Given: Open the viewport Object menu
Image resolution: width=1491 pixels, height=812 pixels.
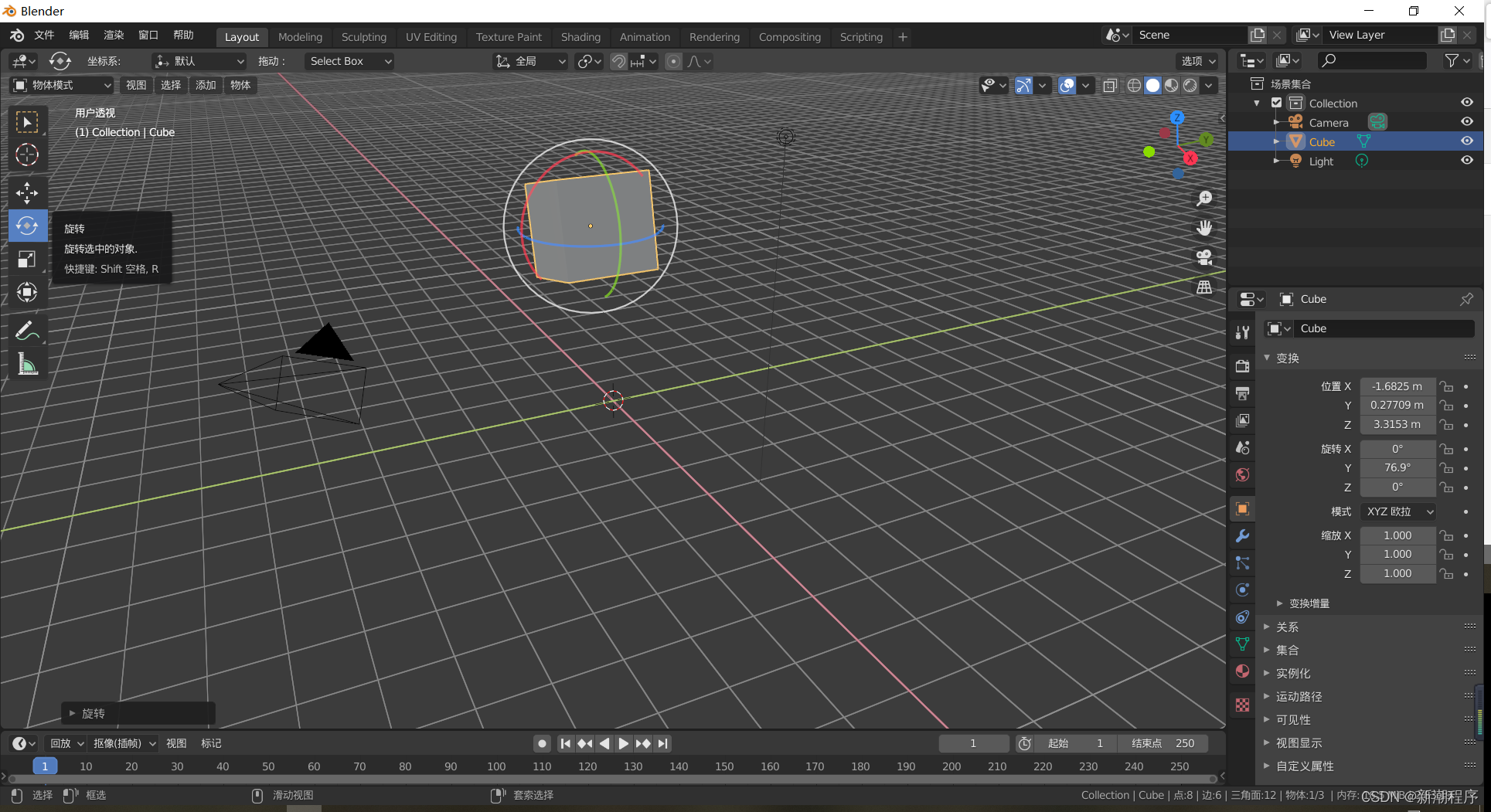Looking at the screenshot, I should 240,85.
